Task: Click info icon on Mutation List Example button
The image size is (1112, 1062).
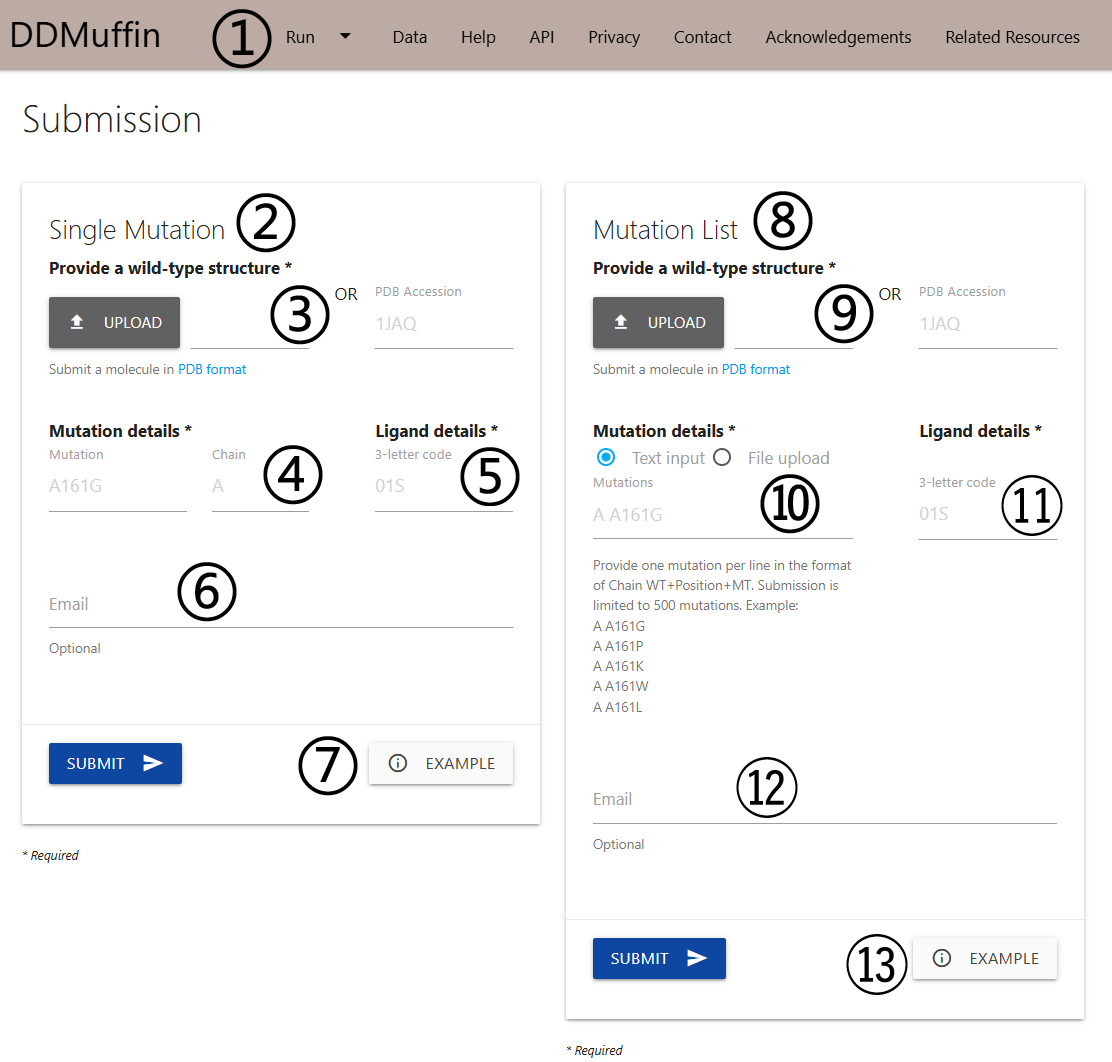Action: click(x=941, y=958)
